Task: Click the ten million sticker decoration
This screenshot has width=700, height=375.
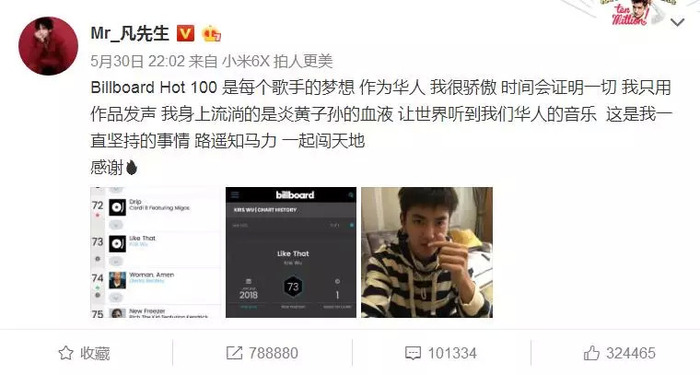Action: tap(629, 12)
